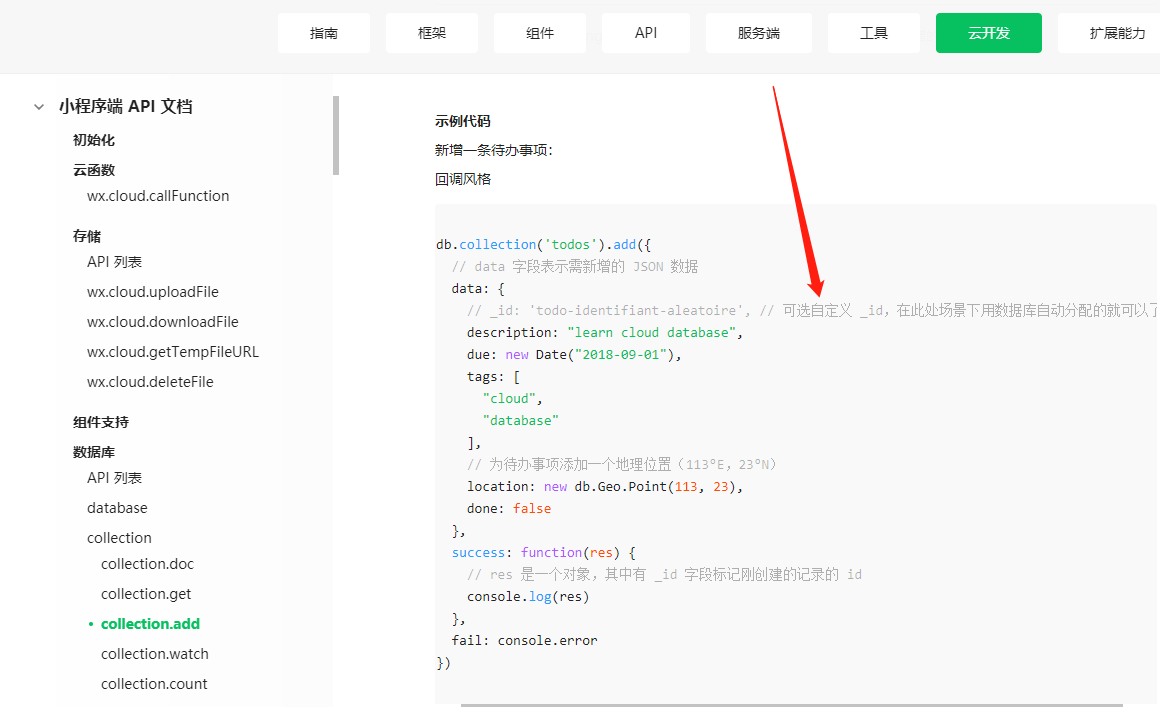Open collection.get documentation
Image resolution: width=1160 pixels, height=707 pixels.
coord(146,594)
